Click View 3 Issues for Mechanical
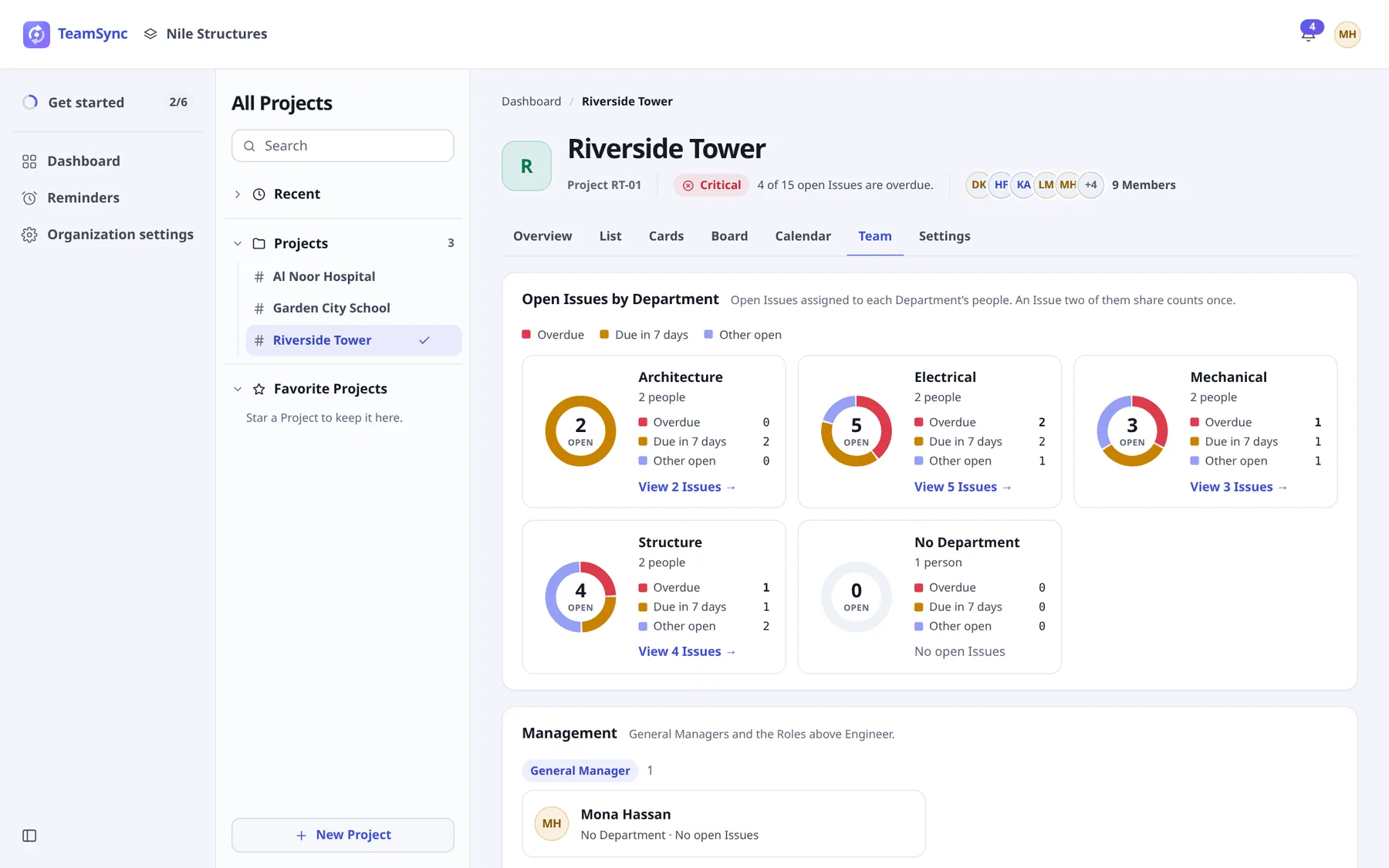Viewport: 1389px width, 868px height. point(1239,487)
